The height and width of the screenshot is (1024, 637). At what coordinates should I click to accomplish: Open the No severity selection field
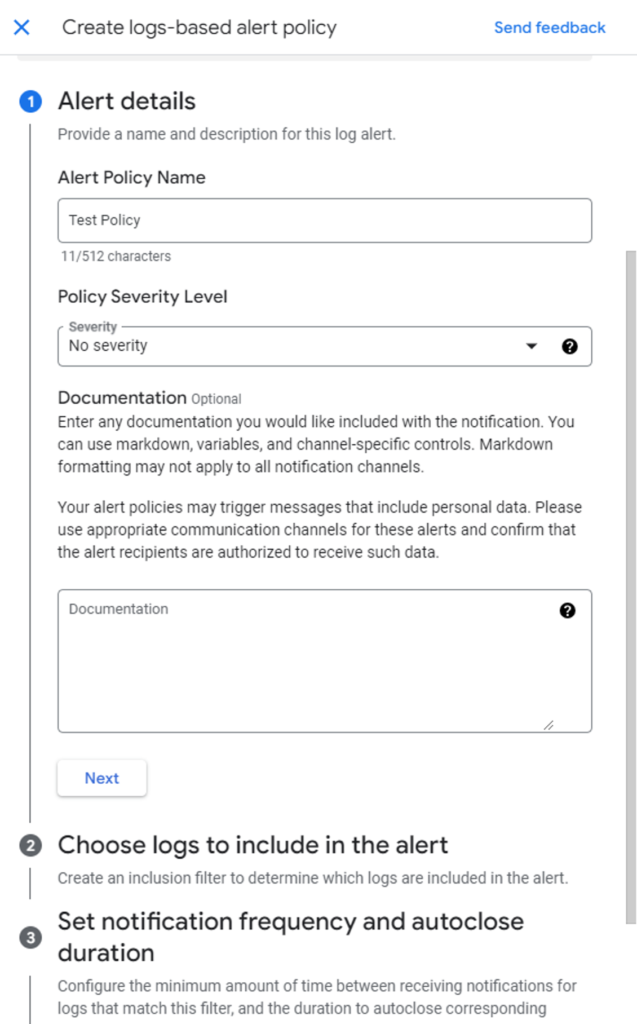click(290, 346)
